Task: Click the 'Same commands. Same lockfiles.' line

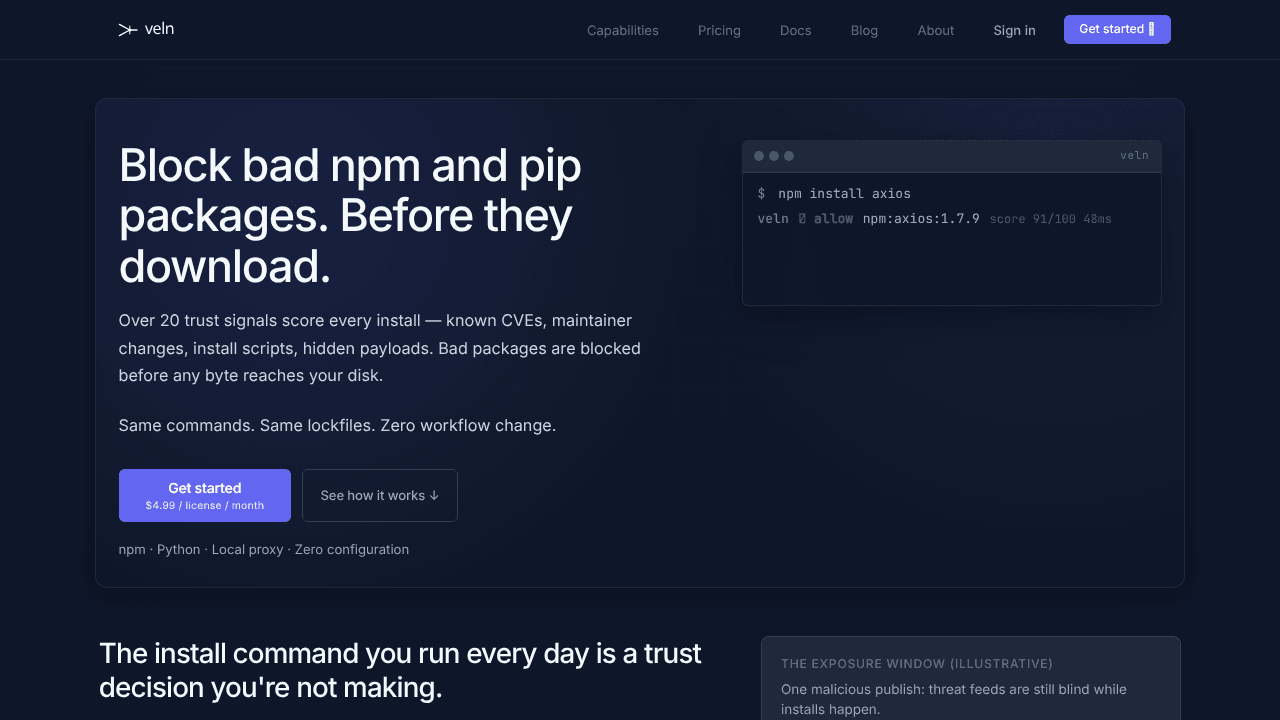Action: (x=337, y=425)
